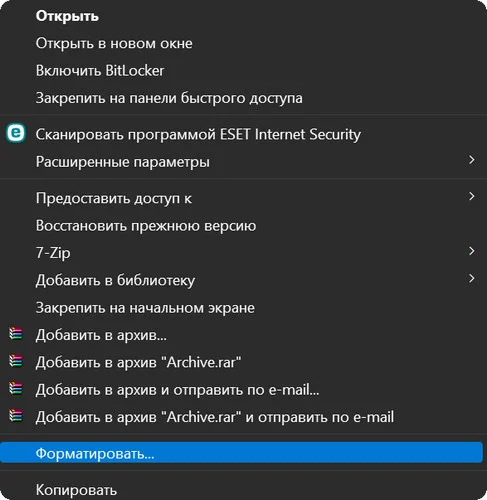This screenshot has height=500, width=487.
Task: Select Сканировать программой ESET Internet Security
Action: (198, 135)
